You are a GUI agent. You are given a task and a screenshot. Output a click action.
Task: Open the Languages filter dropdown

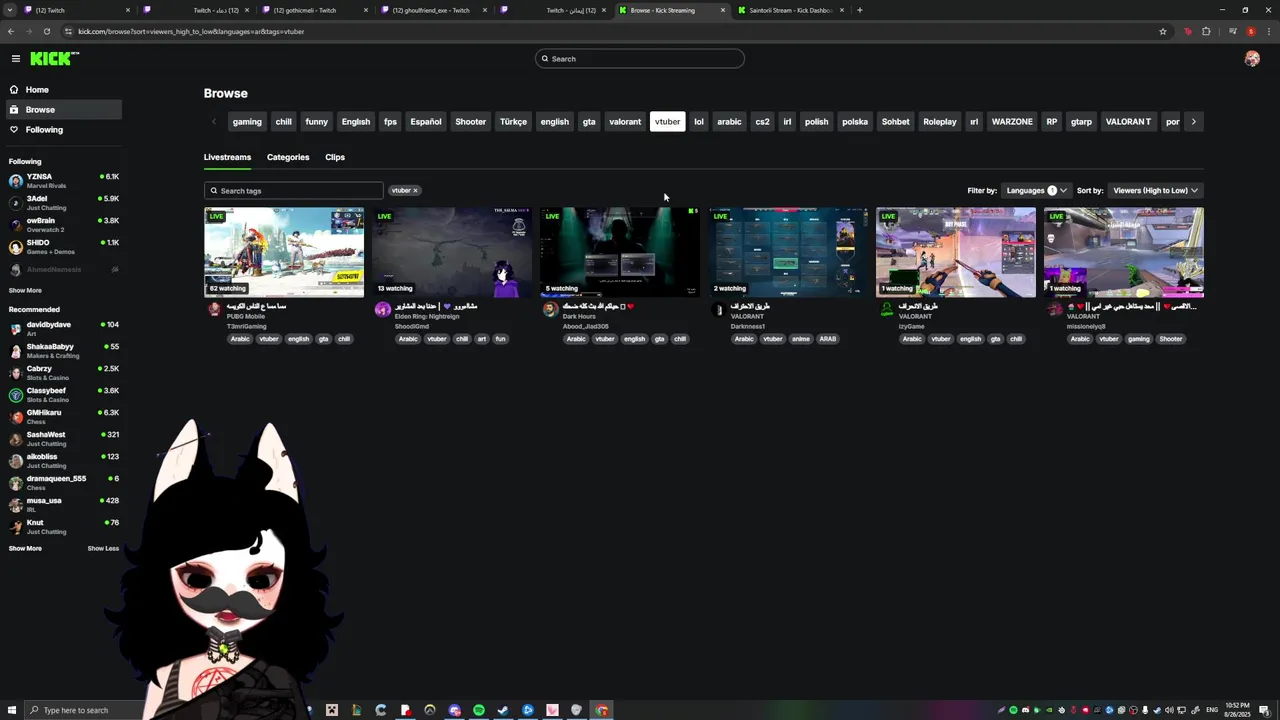(x=1036, y=190)
